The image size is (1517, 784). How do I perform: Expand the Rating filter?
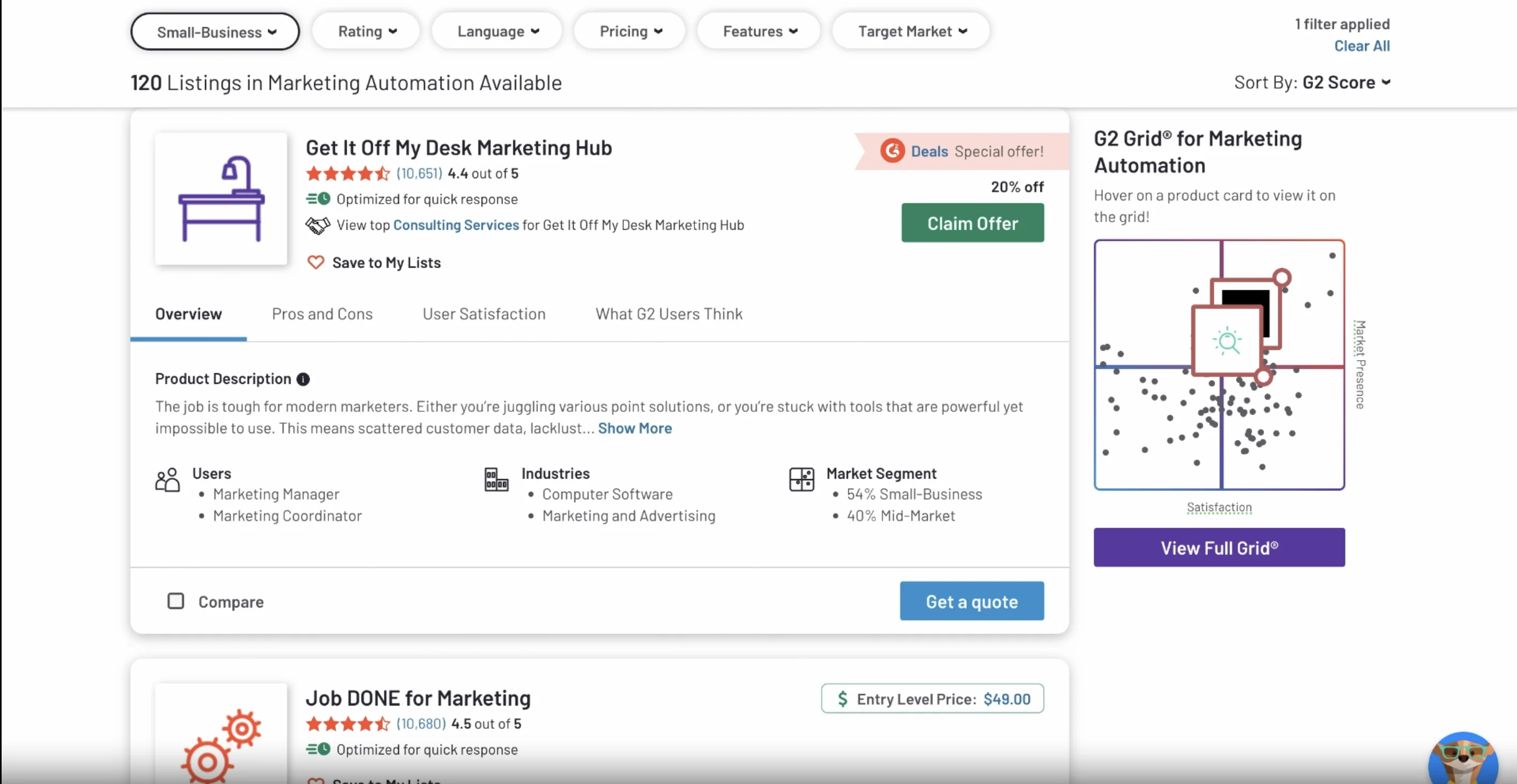366,31
